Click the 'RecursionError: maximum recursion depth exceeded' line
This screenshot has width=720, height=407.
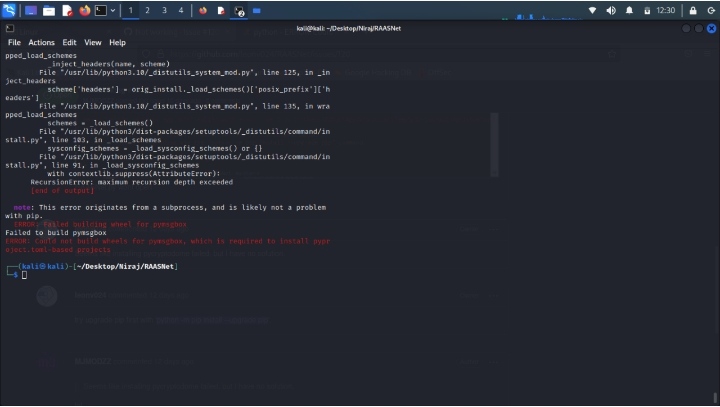point(132,182)
